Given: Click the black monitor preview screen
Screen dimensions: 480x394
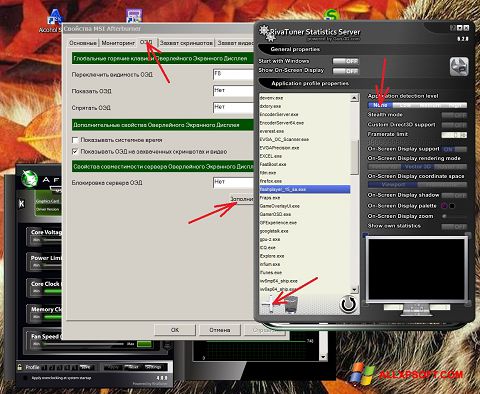Looking at the screenshot, I should 416,269.
